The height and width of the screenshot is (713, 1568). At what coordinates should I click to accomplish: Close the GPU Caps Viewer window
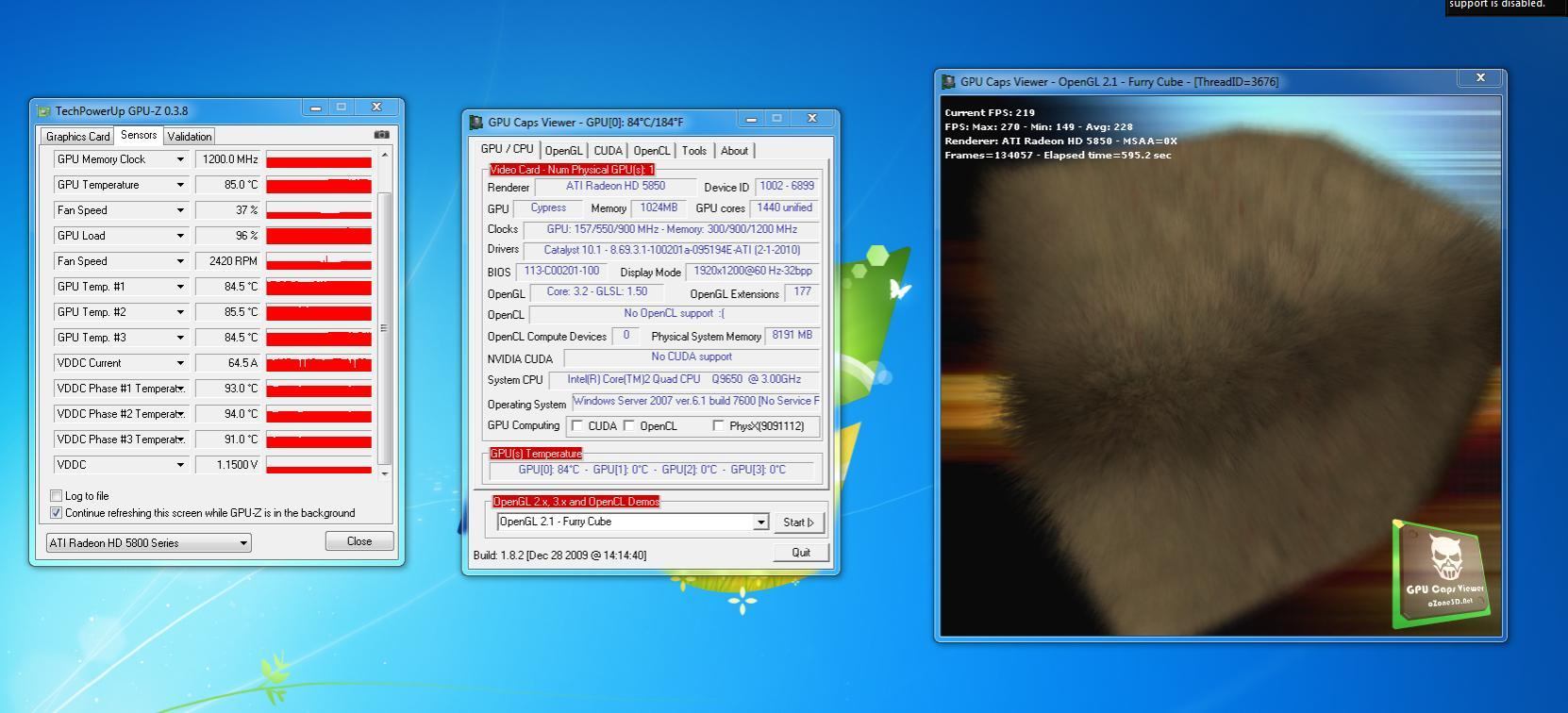(812, 119)
